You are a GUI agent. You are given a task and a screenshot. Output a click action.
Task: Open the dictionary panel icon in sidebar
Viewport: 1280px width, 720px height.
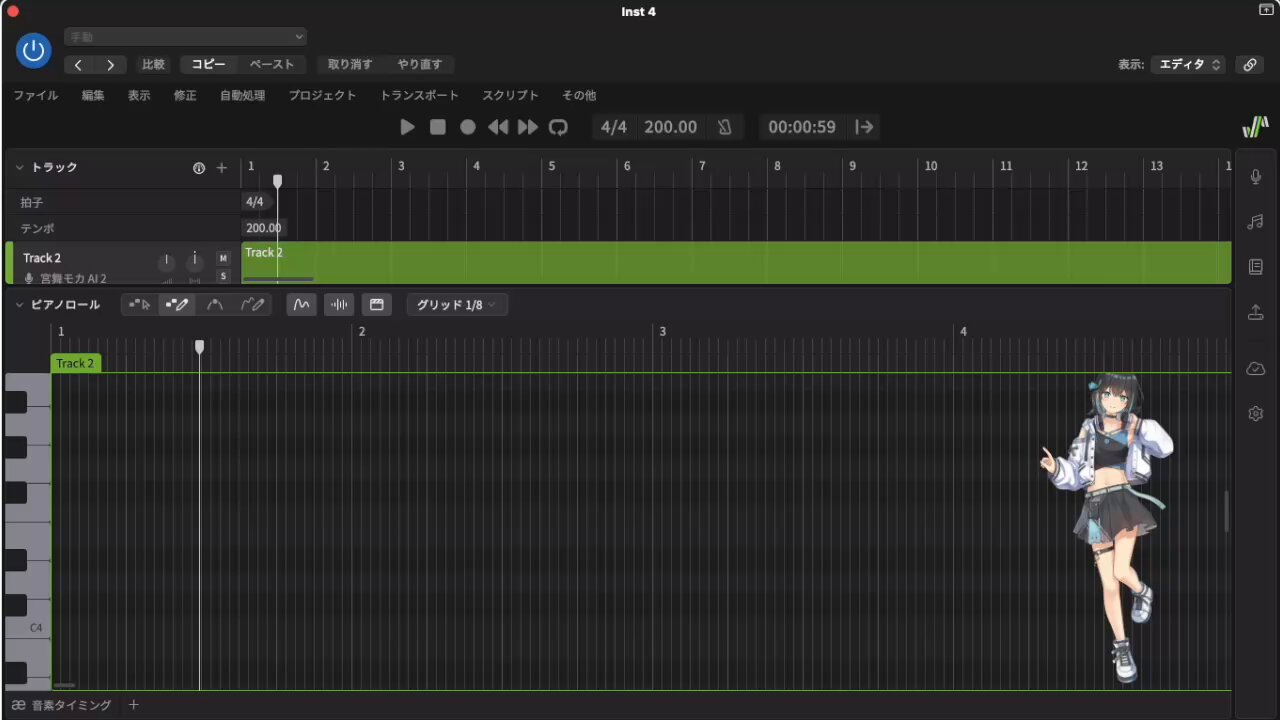[x=1256, y=267]
